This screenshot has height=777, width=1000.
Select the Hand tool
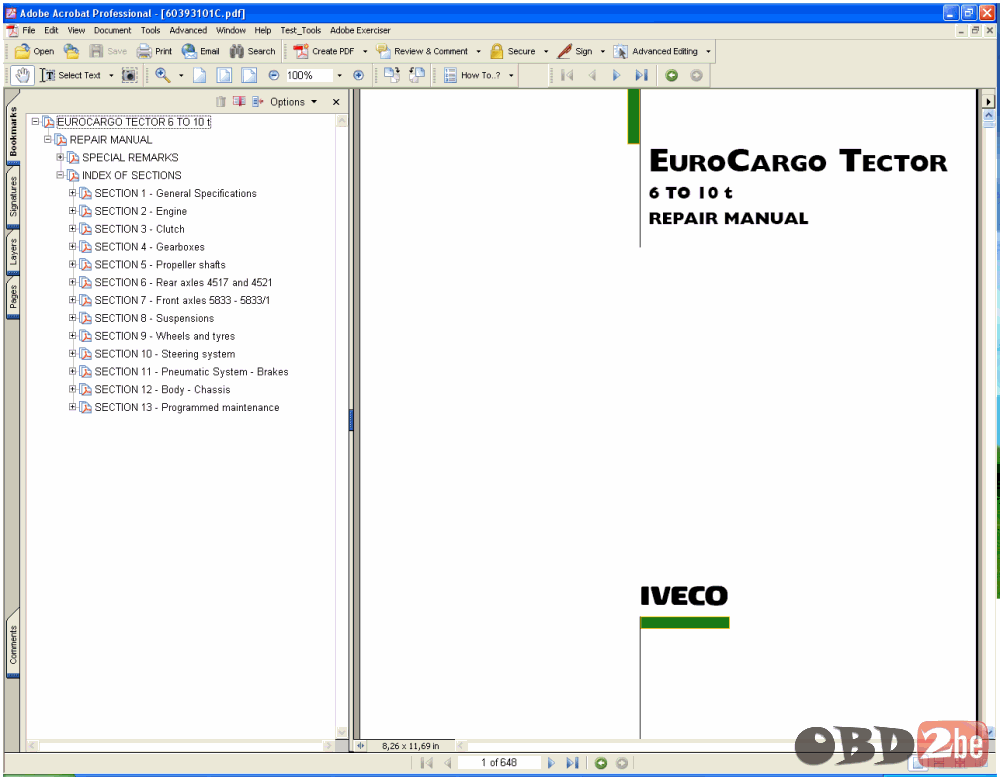(x=22, y=75)
